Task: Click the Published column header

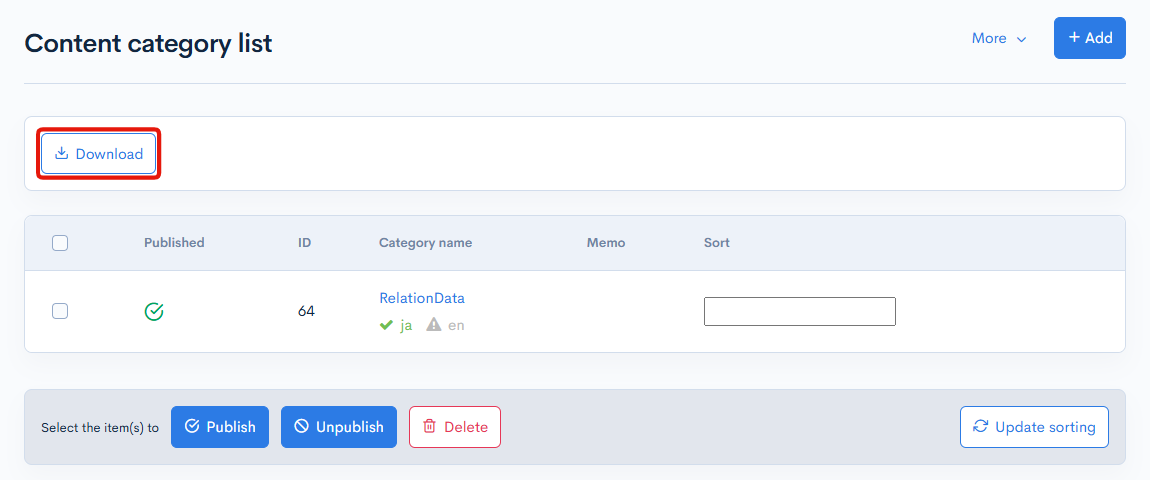Action: pyautogui.click(x=174, y=243)
